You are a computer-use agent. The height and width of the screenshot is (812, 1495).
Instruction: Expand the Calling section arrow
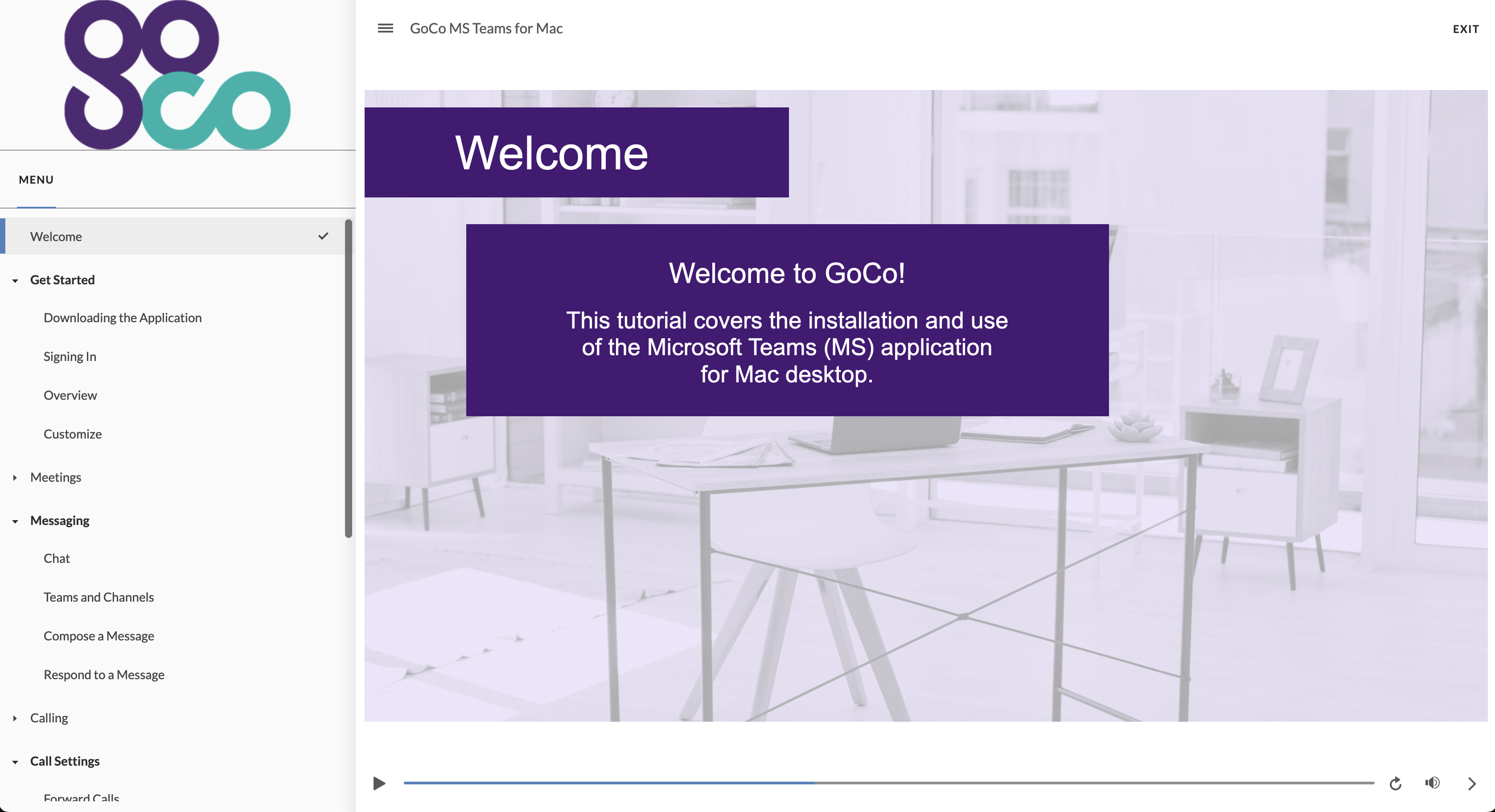pos(15,718)
